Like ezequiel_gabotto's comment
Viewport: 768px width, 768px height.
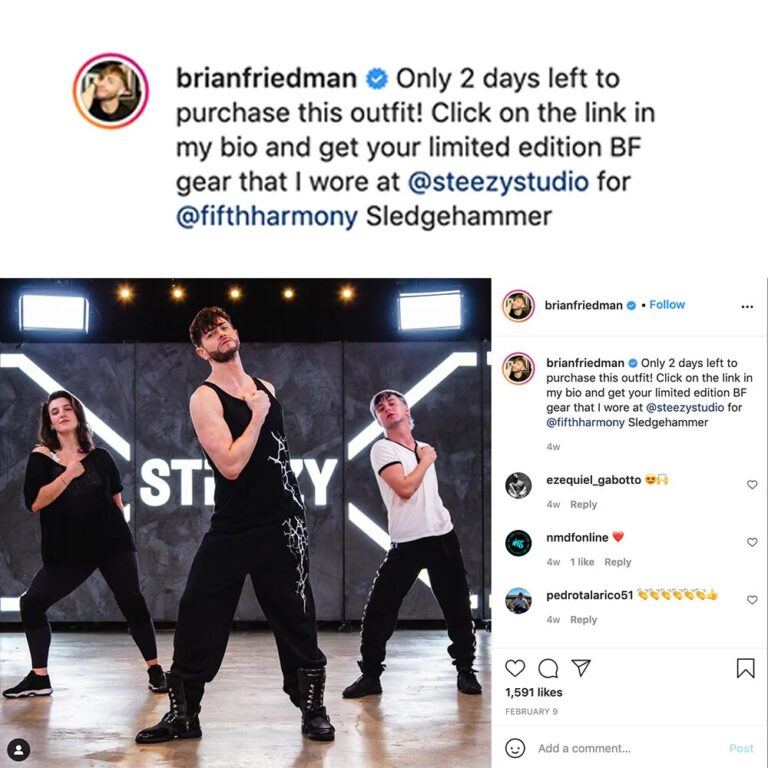752,484
